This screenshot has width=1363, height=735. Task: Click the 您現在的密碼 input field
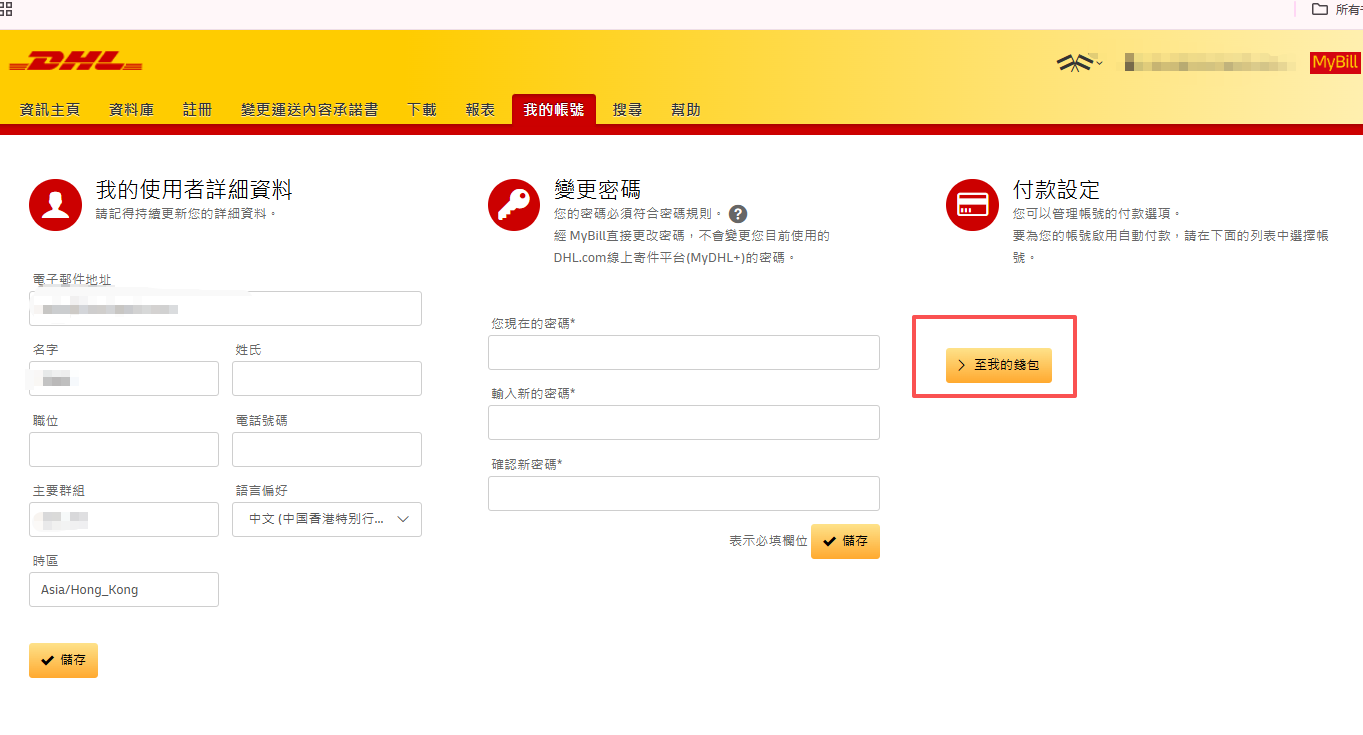click(684, 352)
